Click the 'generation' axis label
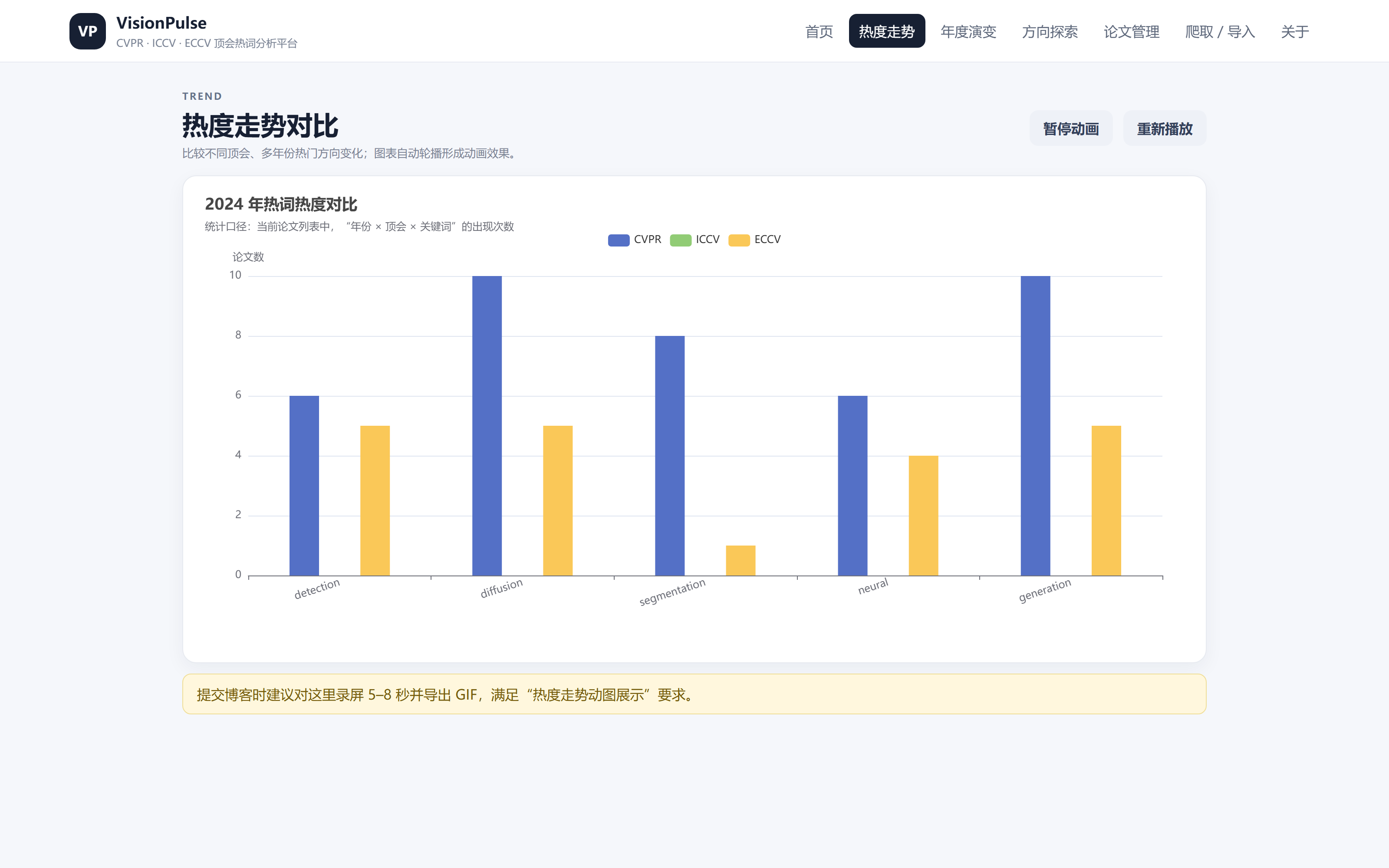 click(1045, 591)
